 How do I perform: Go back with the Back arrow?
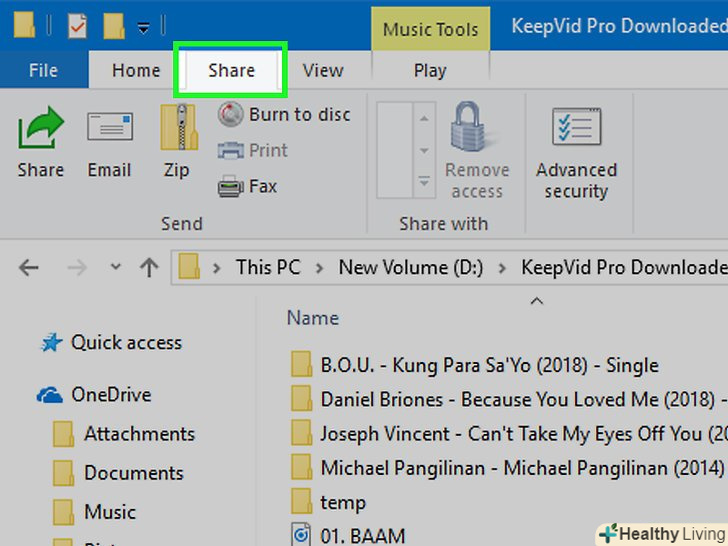coord(29,267)
